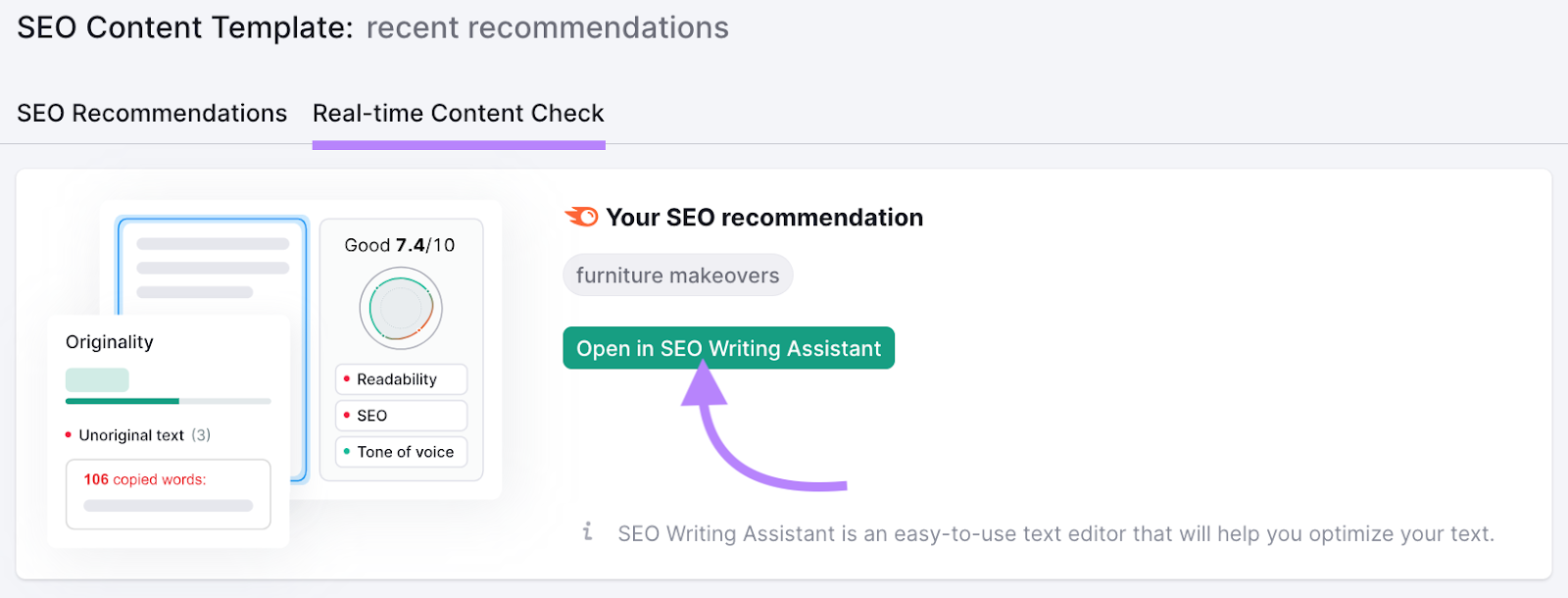
Task: Open in SEO Writing Assistant
Action: pos(728,348)
